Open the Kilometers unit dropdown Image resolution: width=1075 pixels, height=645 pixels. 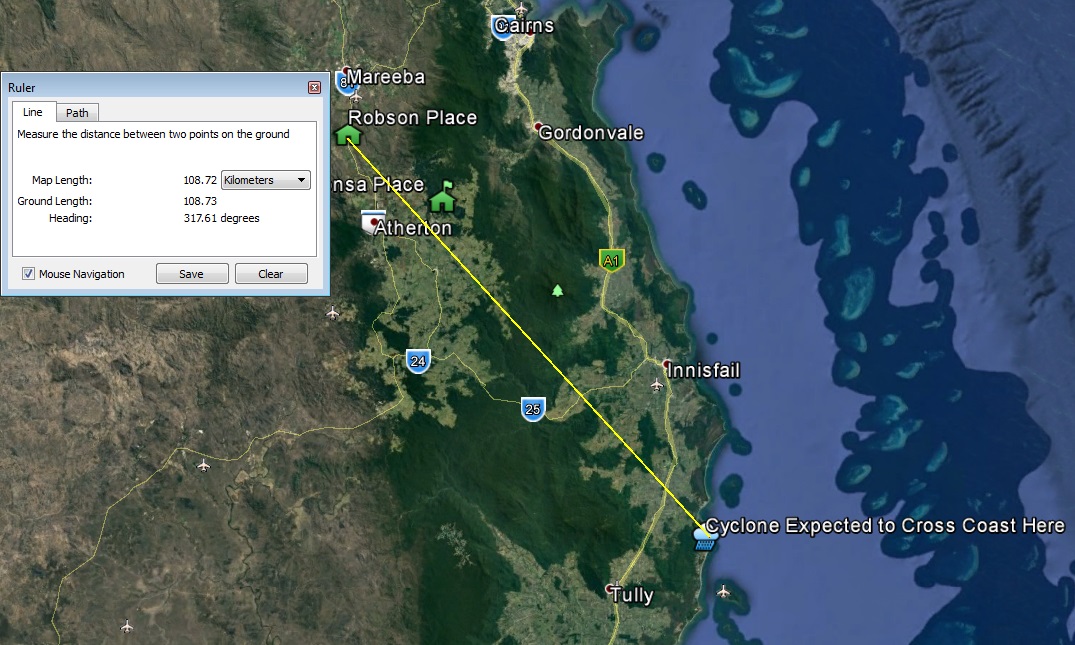click(265, 180)
